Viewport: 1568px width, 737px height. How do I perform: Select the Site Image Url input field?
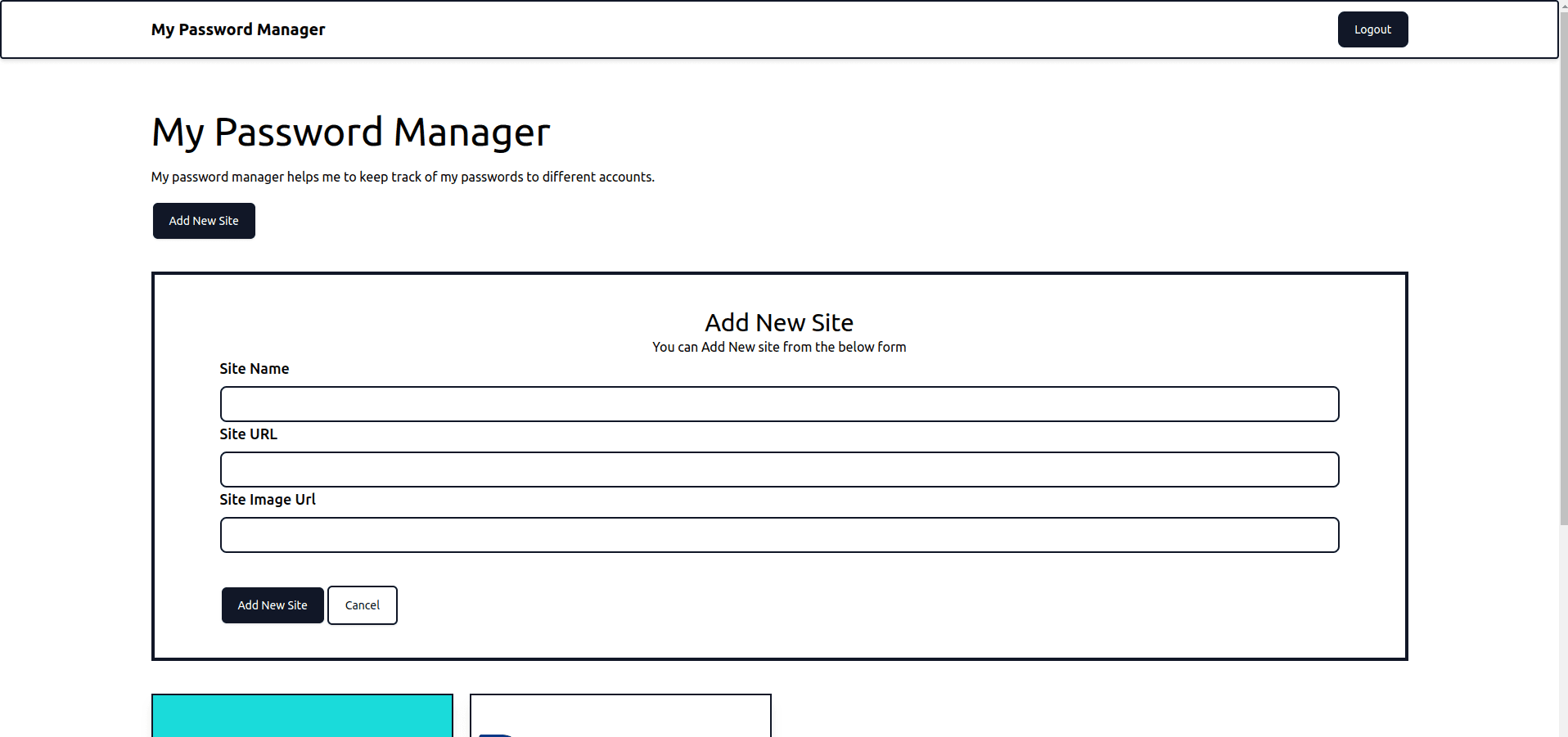778,535
